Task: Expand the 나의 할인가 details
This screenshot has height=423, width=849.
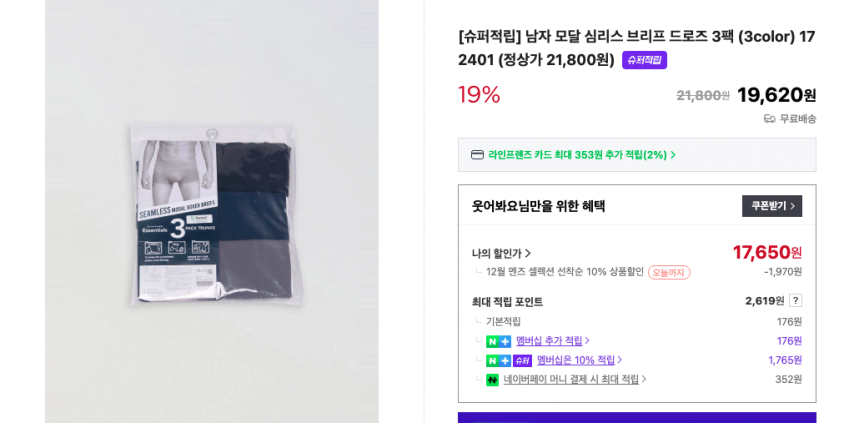Action: pyautogui.click(x=501, y=253)
